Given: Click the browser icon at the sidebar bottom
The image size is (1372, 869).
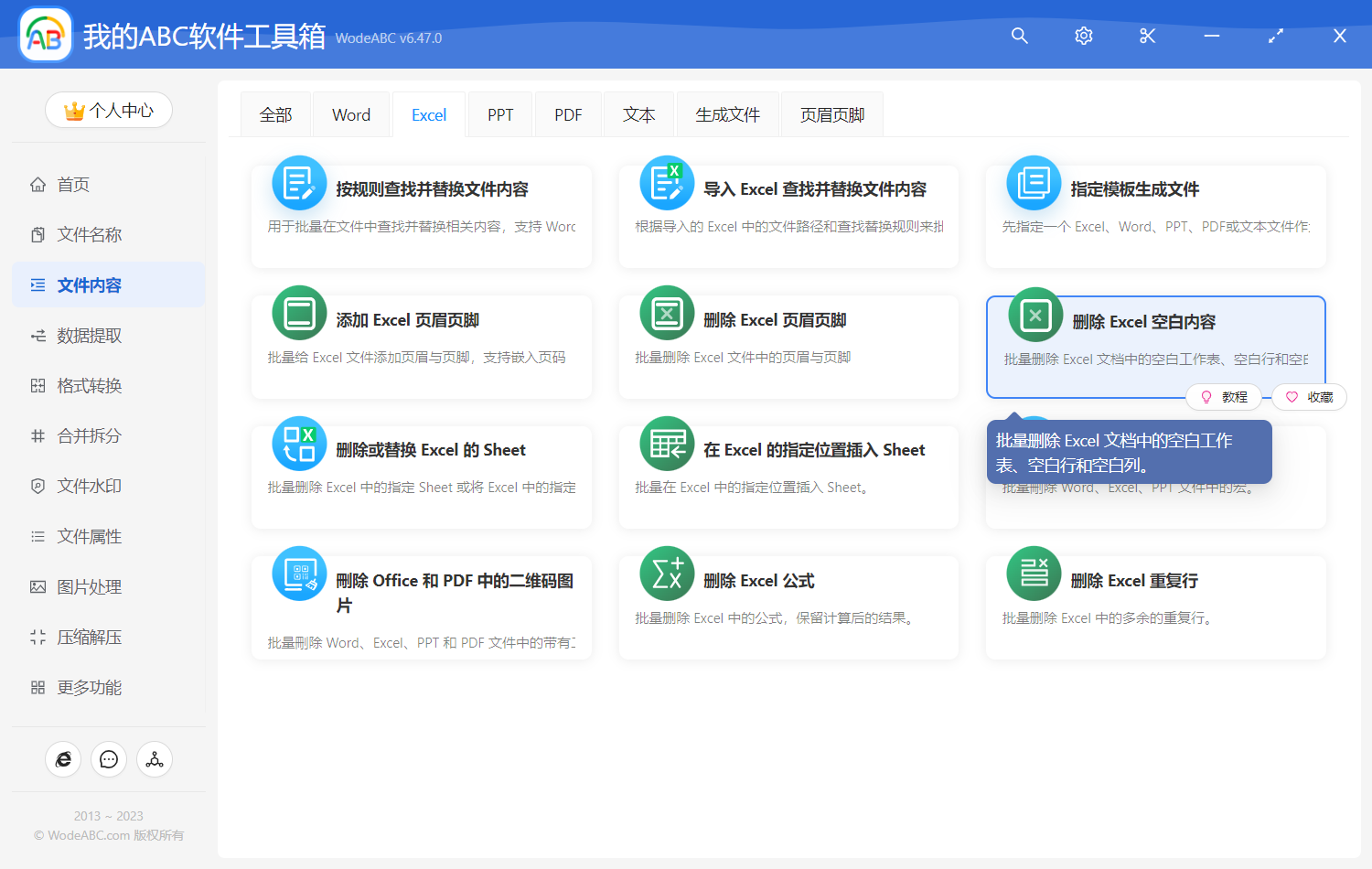Looking at the screenshot, I should 63,759.
